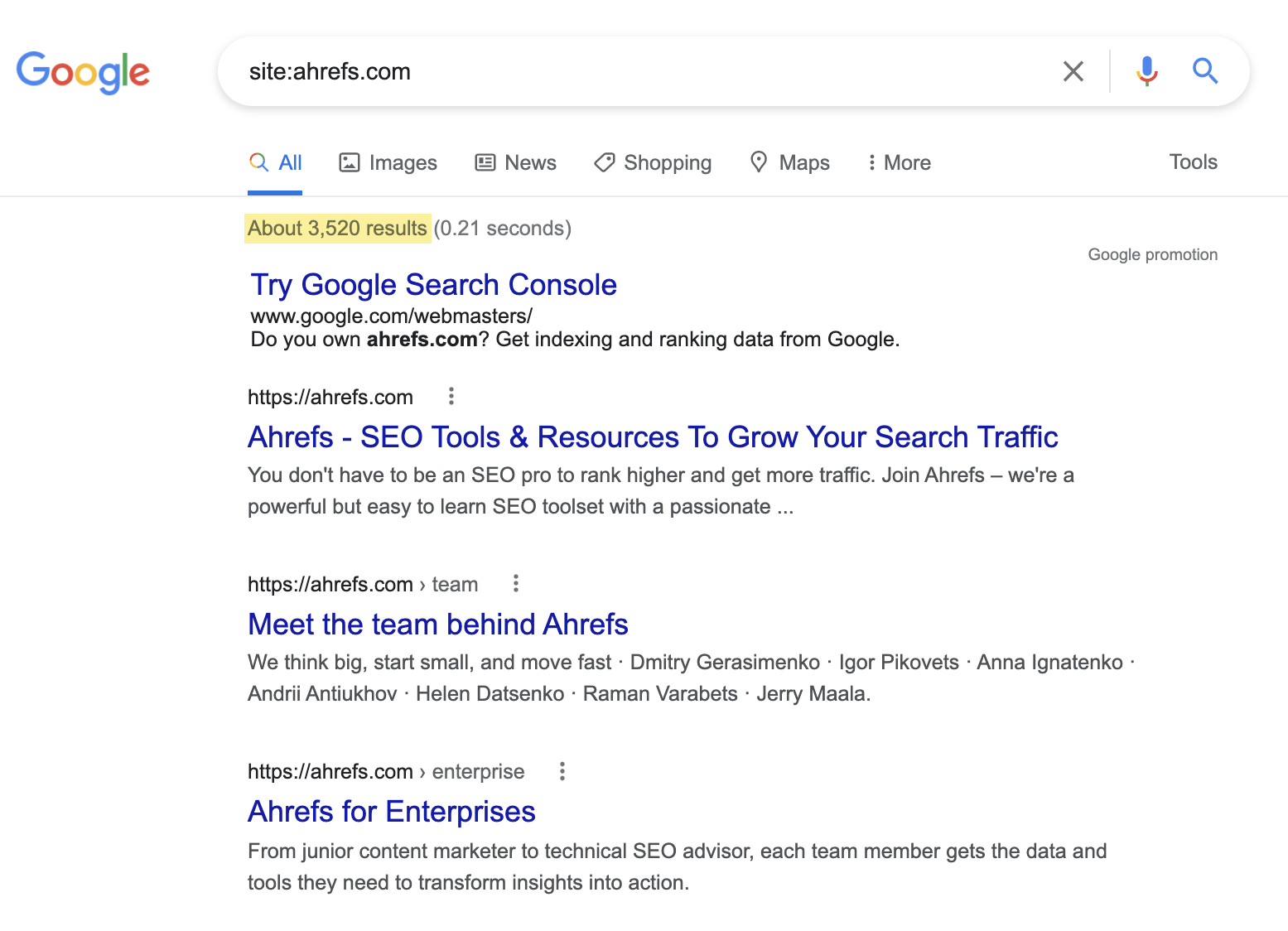Open options dots beside https://ahrefs.com result
The image size is (1288, 931).
[451, 397]
